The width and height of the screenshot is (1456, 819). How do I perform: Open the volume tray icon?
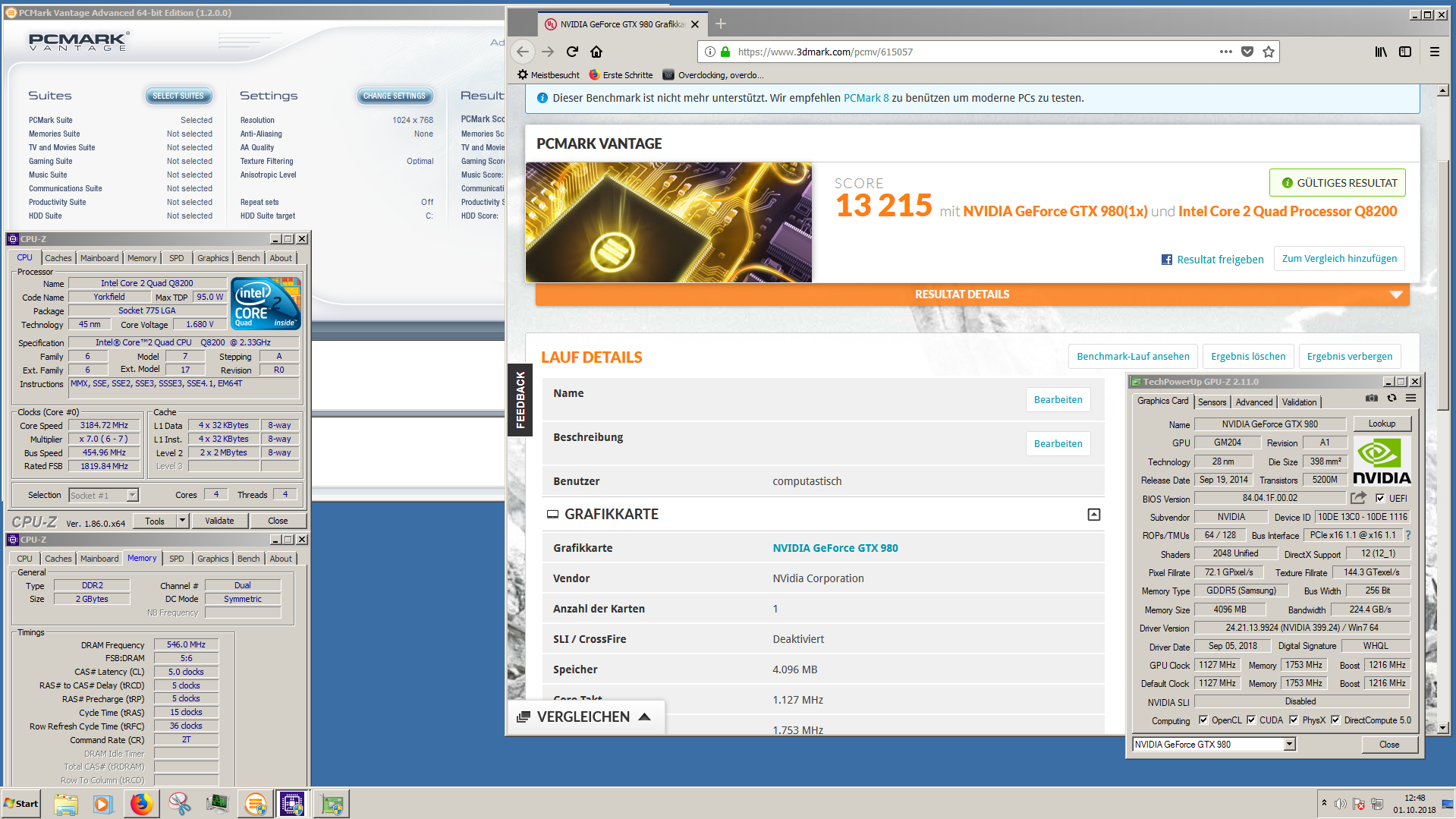(x=1340, y=804)
